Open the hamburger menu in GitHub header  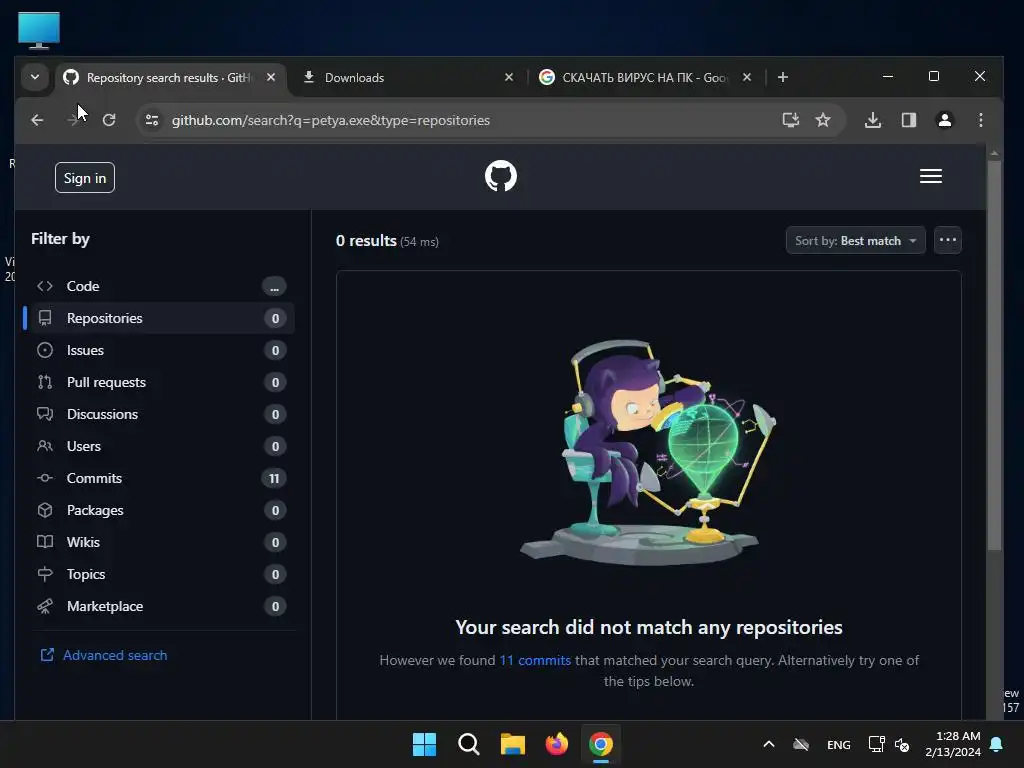[931, 176]
